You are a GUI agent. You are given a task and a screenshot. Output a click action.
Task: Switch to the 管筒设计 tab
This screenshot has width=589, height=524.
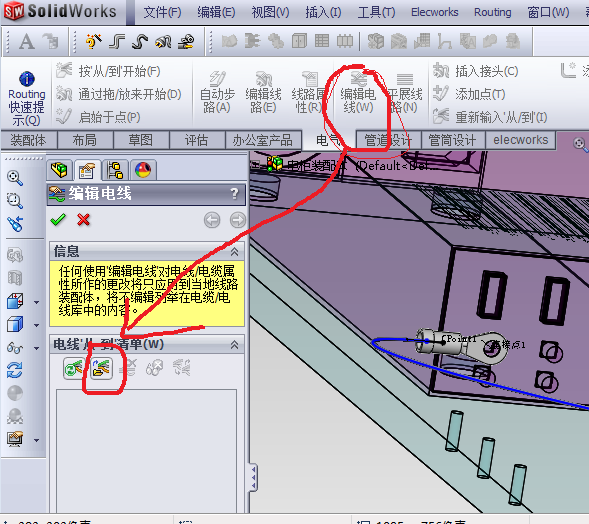pyautogui.click(x=453, y=140)
